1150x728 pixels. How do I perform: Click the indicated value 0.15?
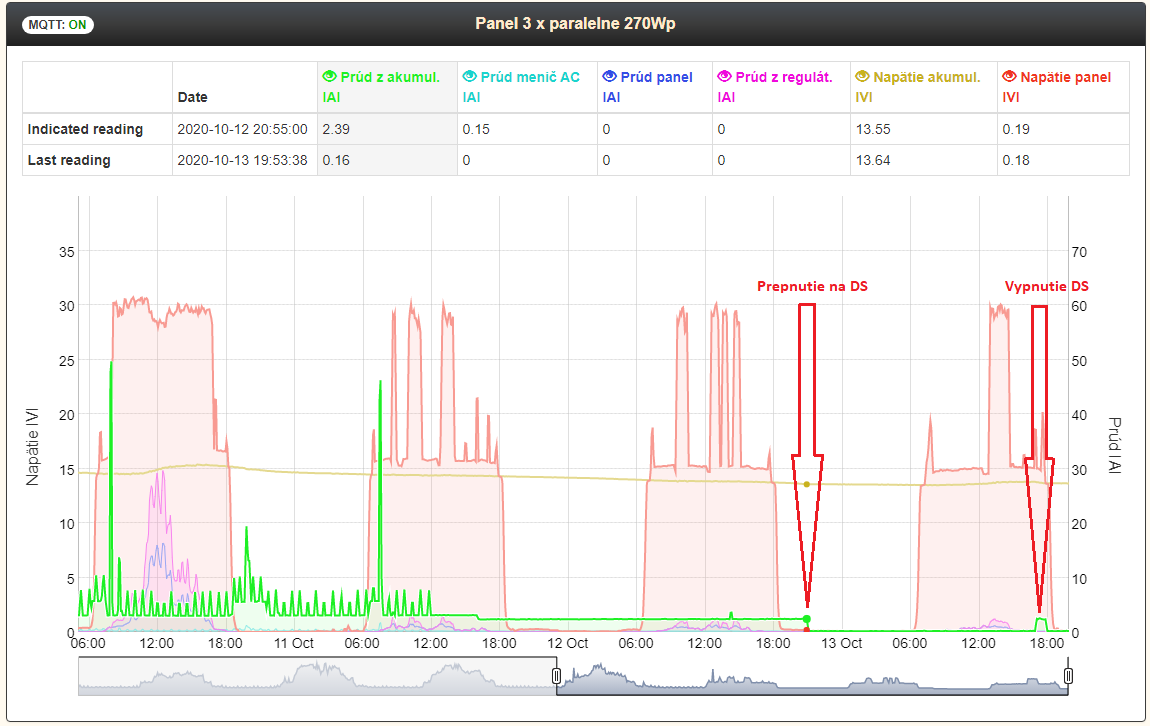click(x=476, y=129)
